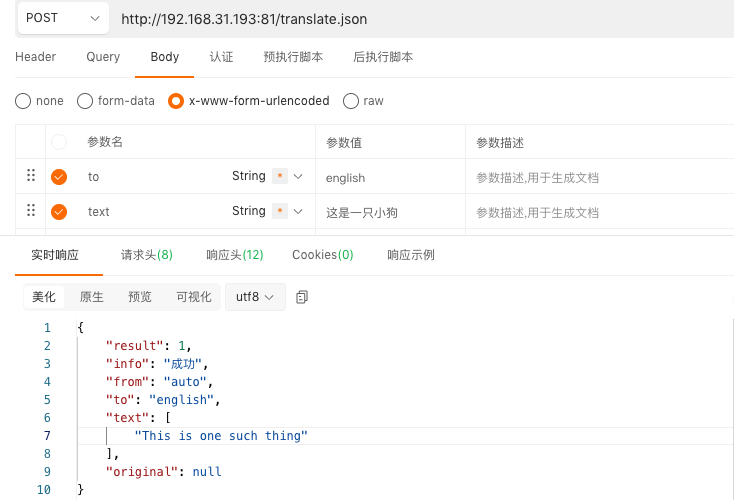This screenshot has height=500, width=734.
Task: Select the 'form-data' body type
Action: 85,101
